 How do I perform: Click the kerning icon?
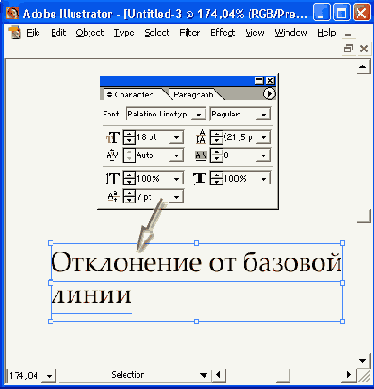[112, 155]
